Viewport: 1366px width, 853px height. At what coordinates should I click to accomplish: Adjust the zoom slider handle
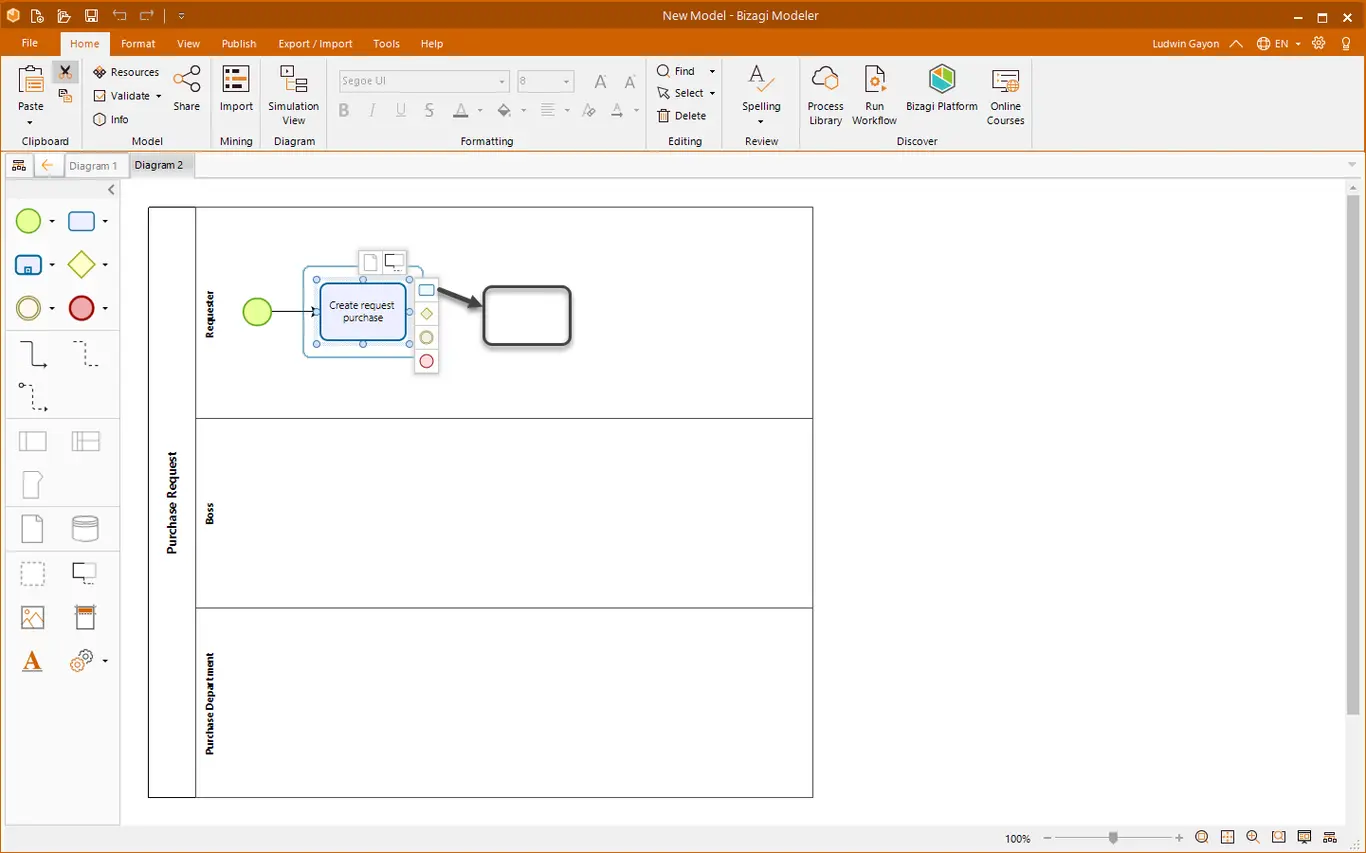click(1113, 838)
